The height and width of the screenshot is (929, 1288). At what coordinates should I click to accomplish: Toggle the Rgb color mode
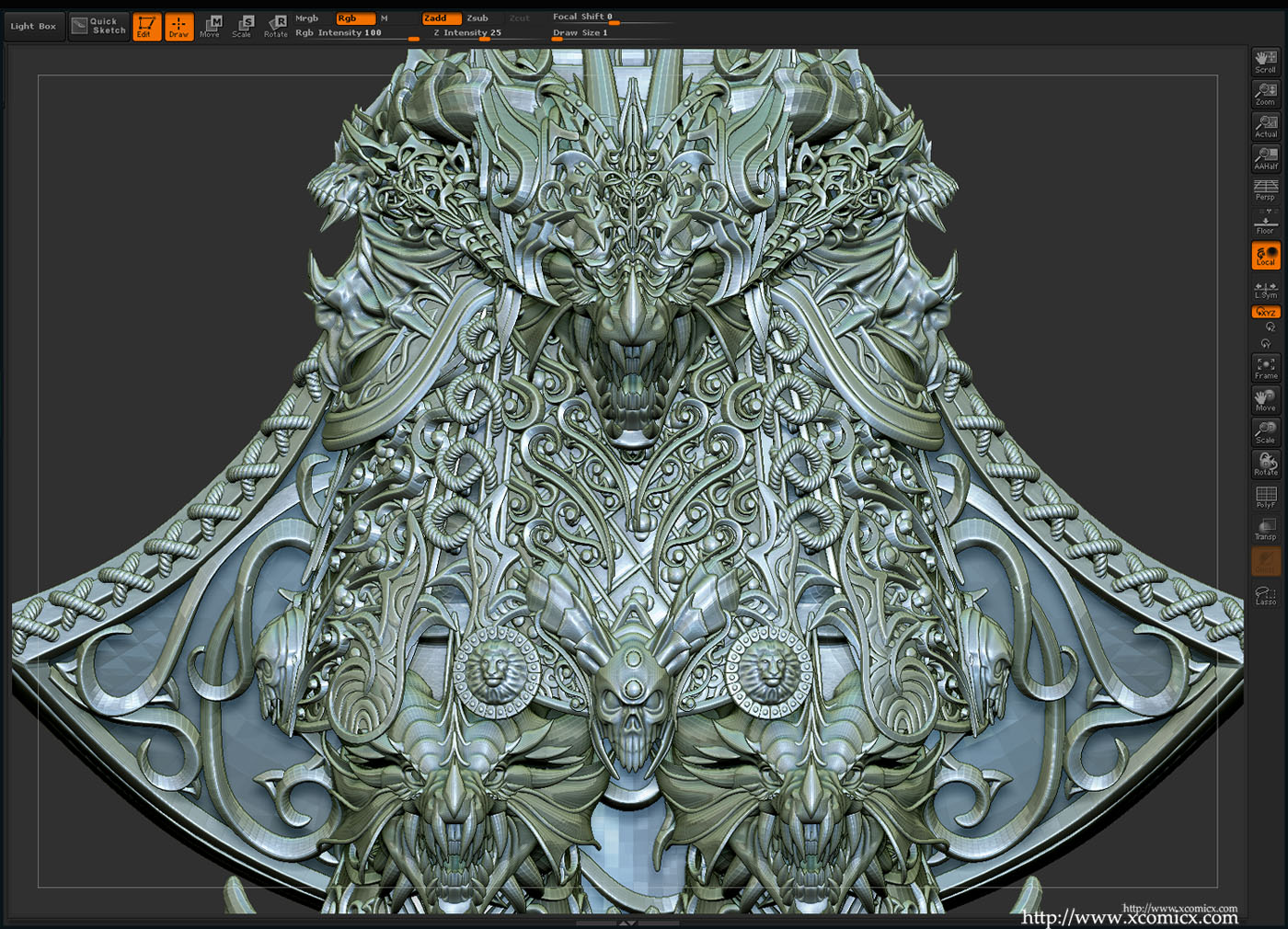click(x=355, y=18)
